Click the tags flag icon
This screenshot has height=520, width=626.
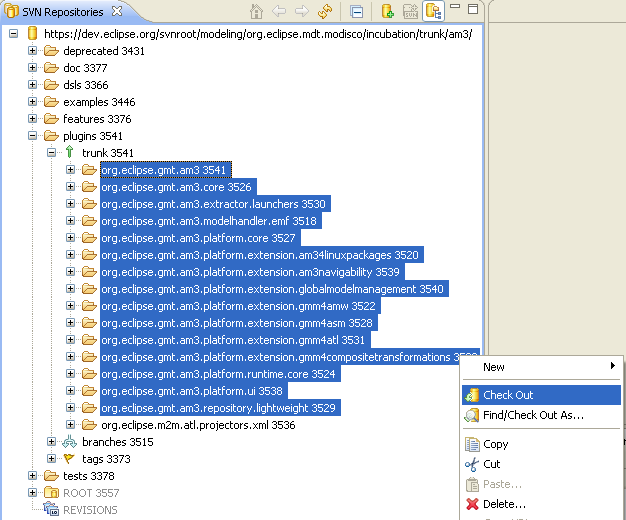[x=69, y=459]
